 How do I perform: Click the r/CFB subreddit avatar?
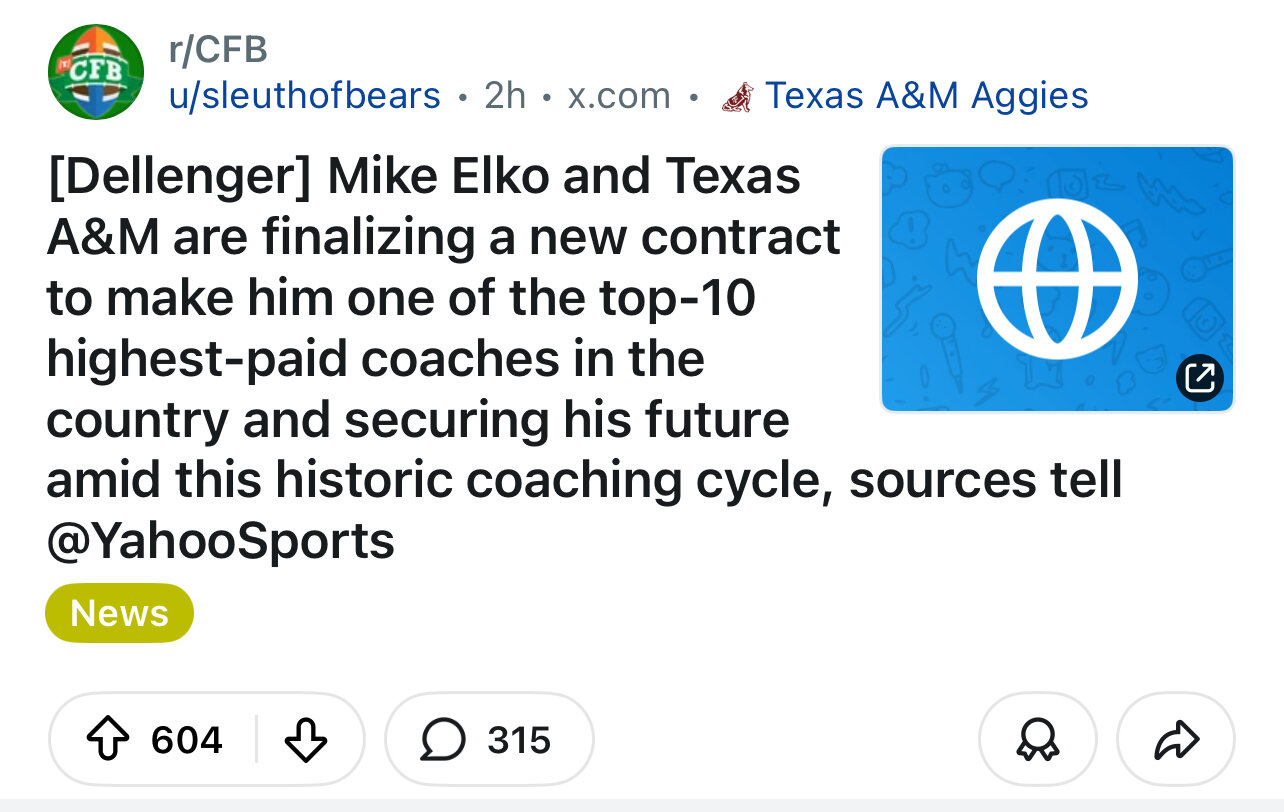tap(96, 72)
